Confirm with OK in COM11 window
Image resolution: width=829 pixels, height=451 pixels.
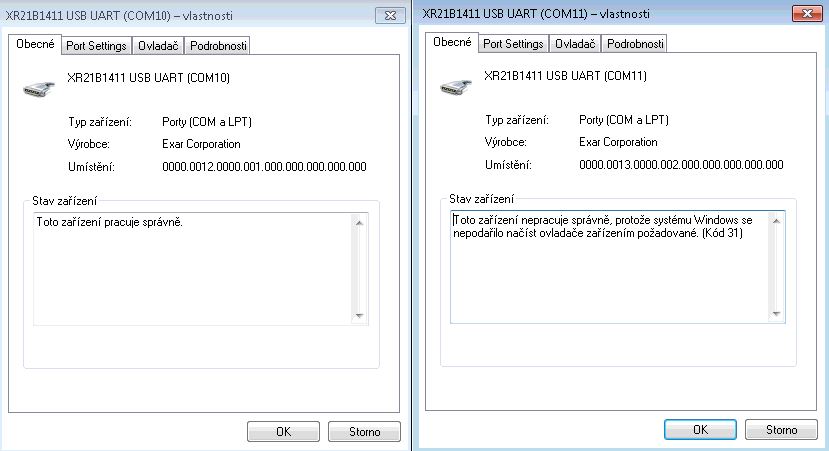click(700, 429)
